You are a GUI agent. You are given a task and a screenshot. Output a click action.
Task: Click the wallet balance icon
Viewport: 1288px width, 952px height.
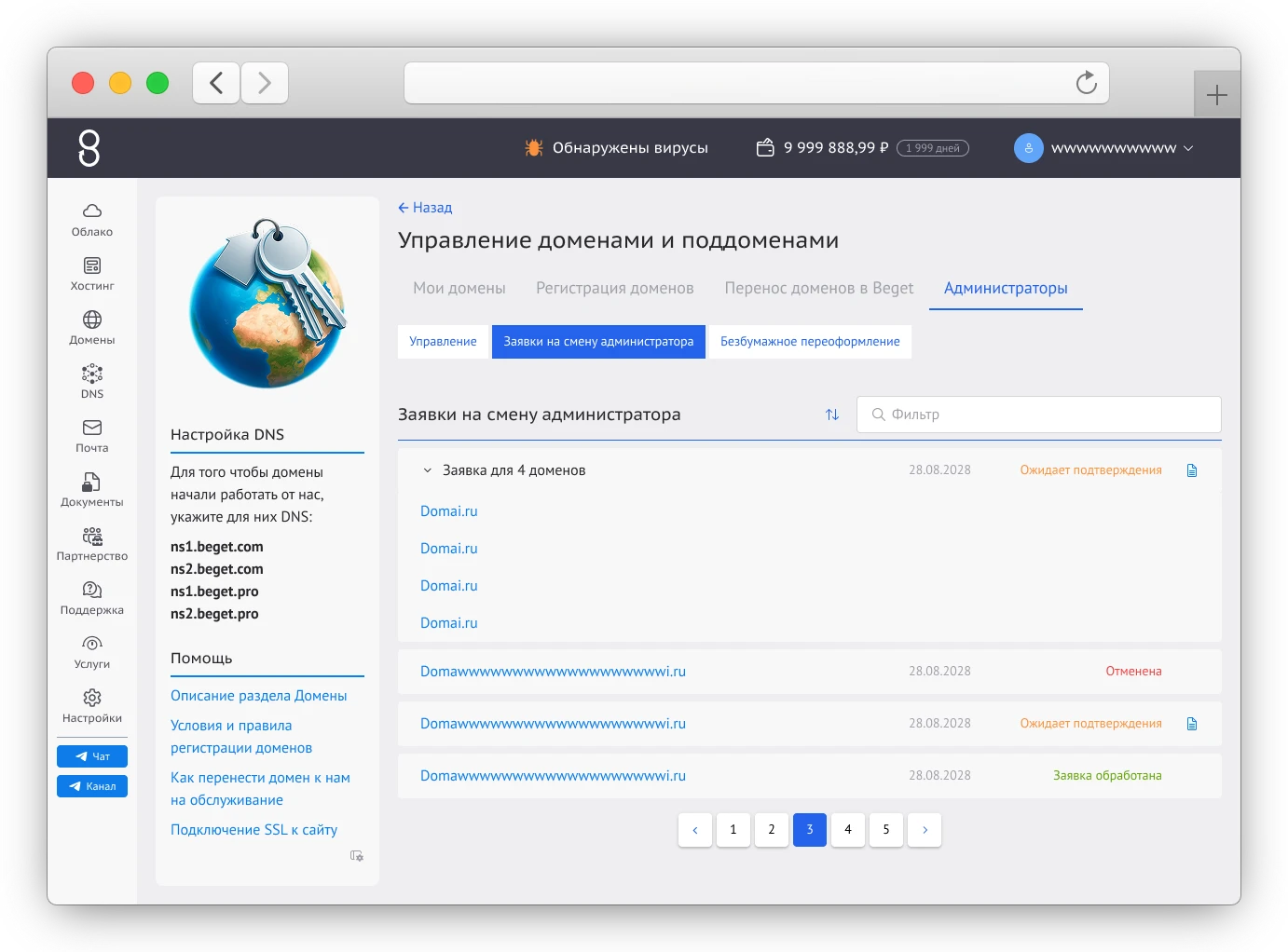point(765,147)
